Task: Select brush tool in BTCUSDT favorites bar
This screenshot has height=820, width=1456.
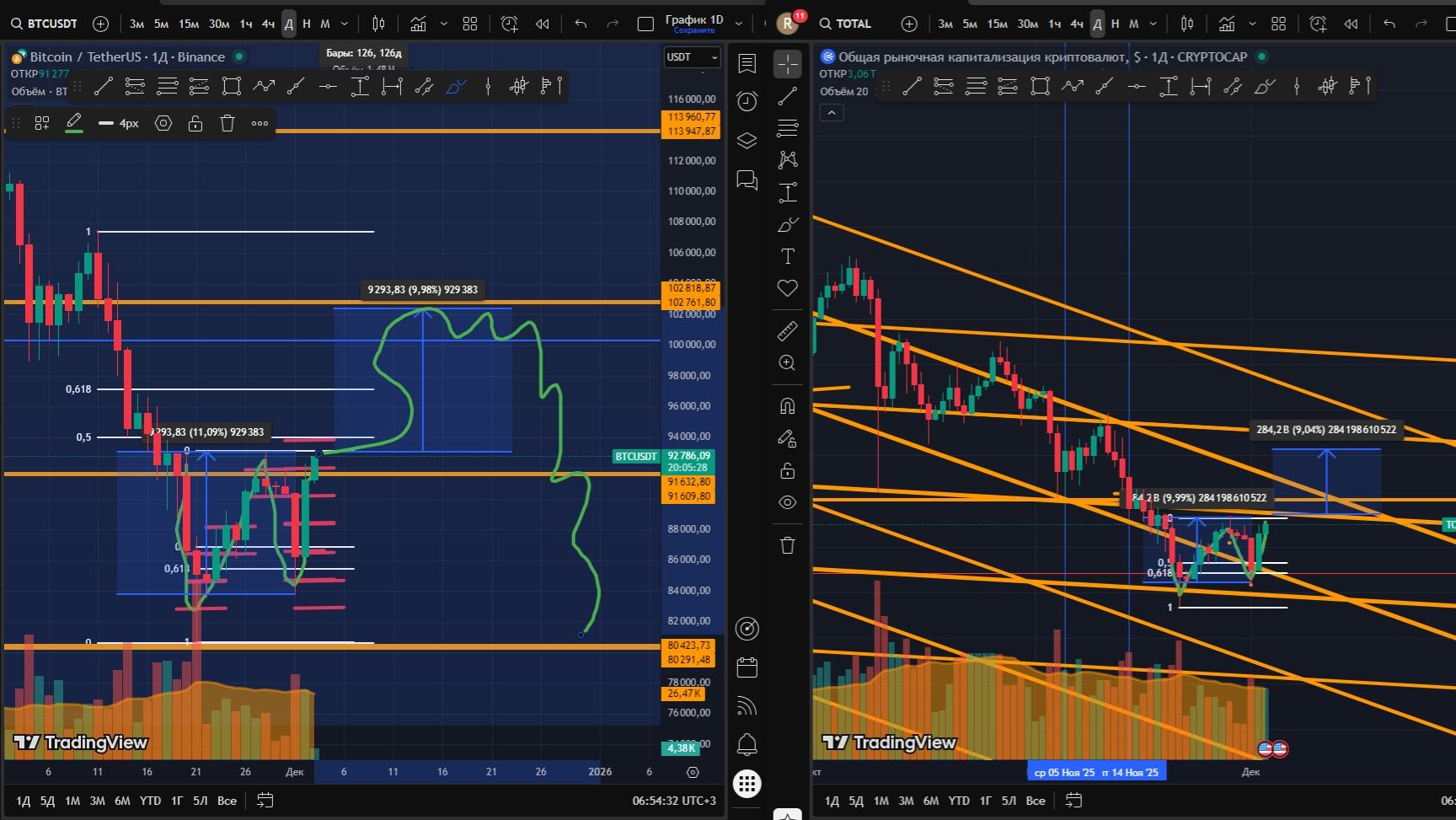Action: [456, 86]
